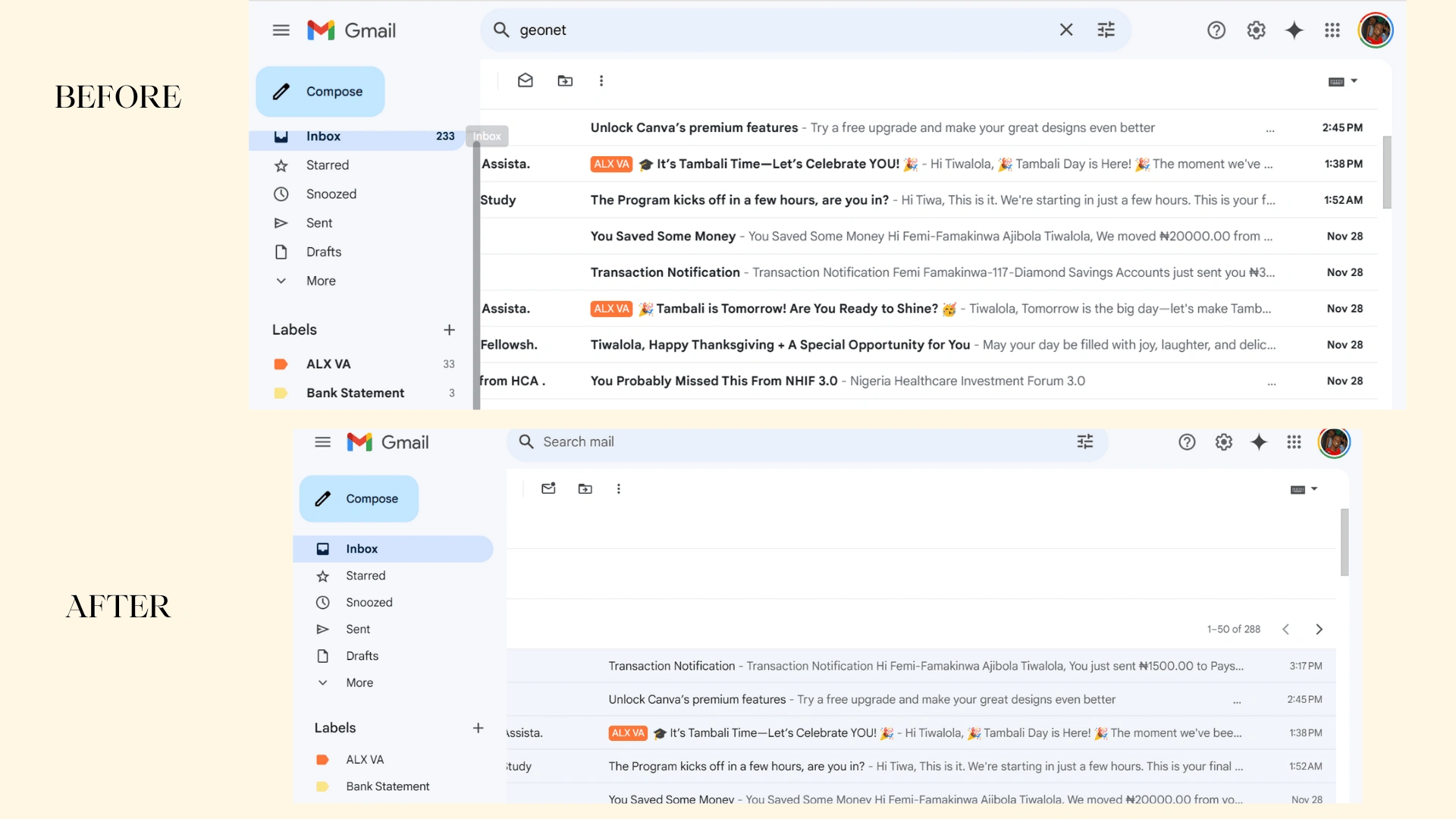Image resolution: width=1456 pixels, height=819 pixels.
Task: Go to the next page of emails using the right arrow
Action: (1319, 629)
